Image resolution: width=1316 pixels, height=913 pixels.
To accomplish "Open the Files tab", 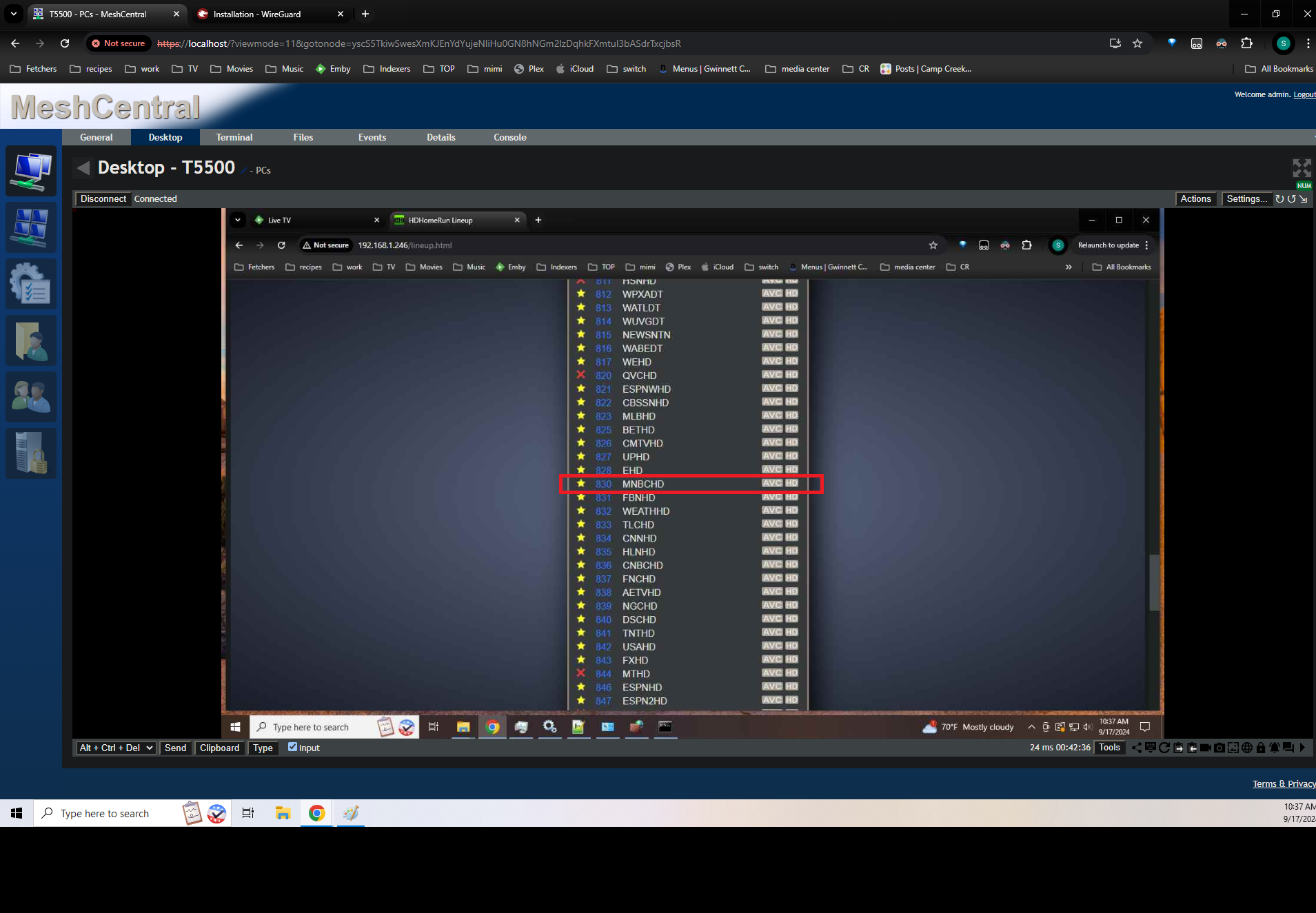I will 303,138.
